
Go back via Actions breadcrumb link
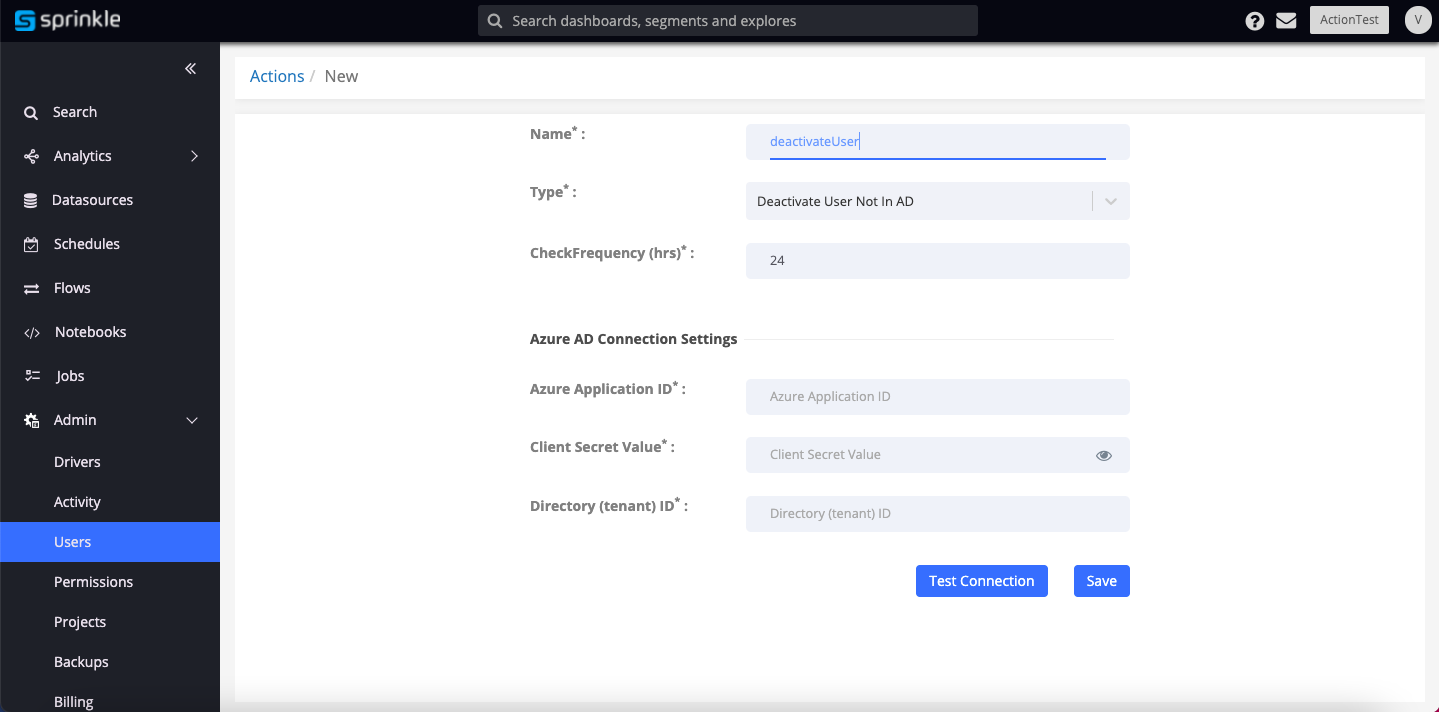277,76
